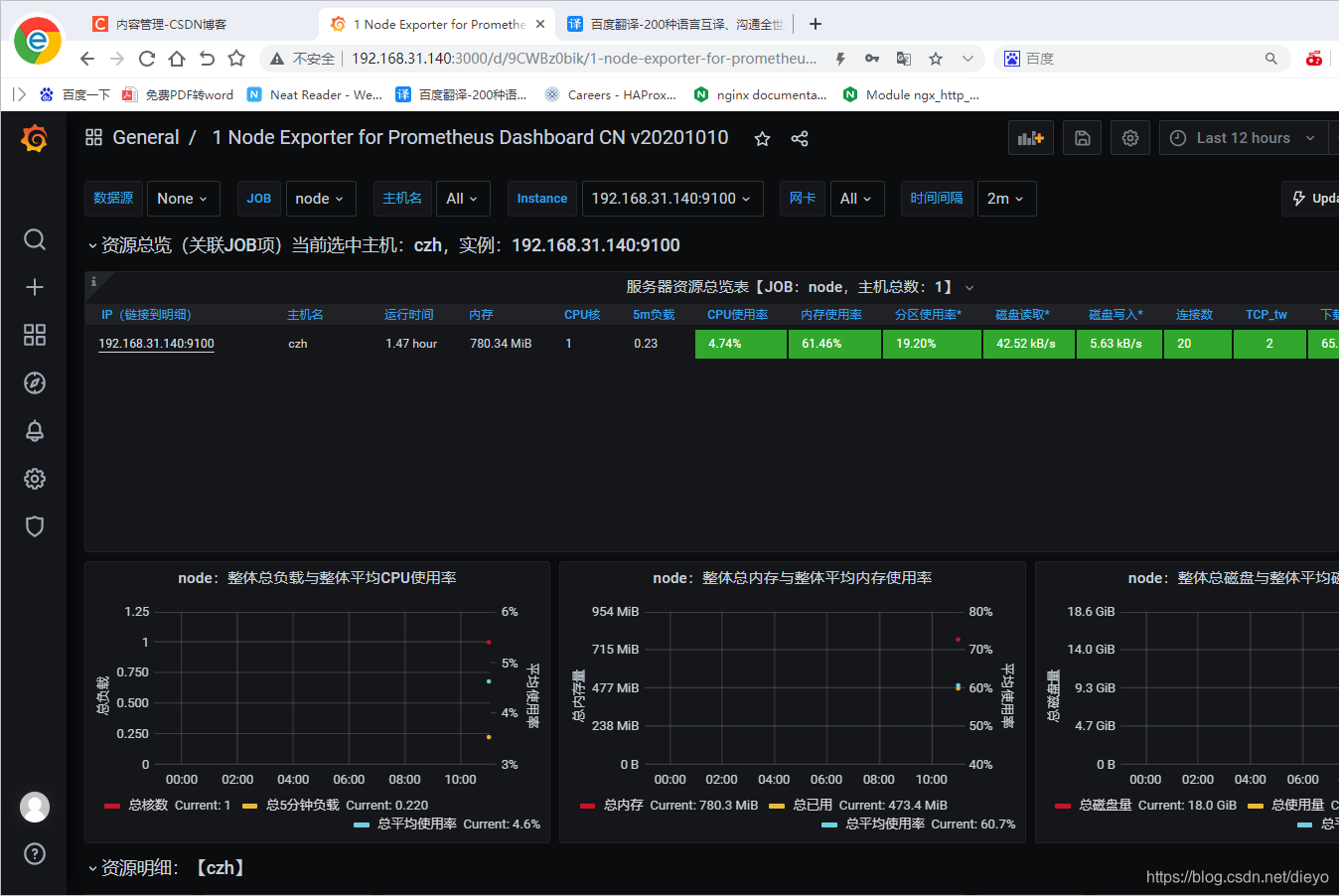This screenshot has width=1339, height=896.
Task: Open the Server Admin shield icon
Action: tap(35, 526)
